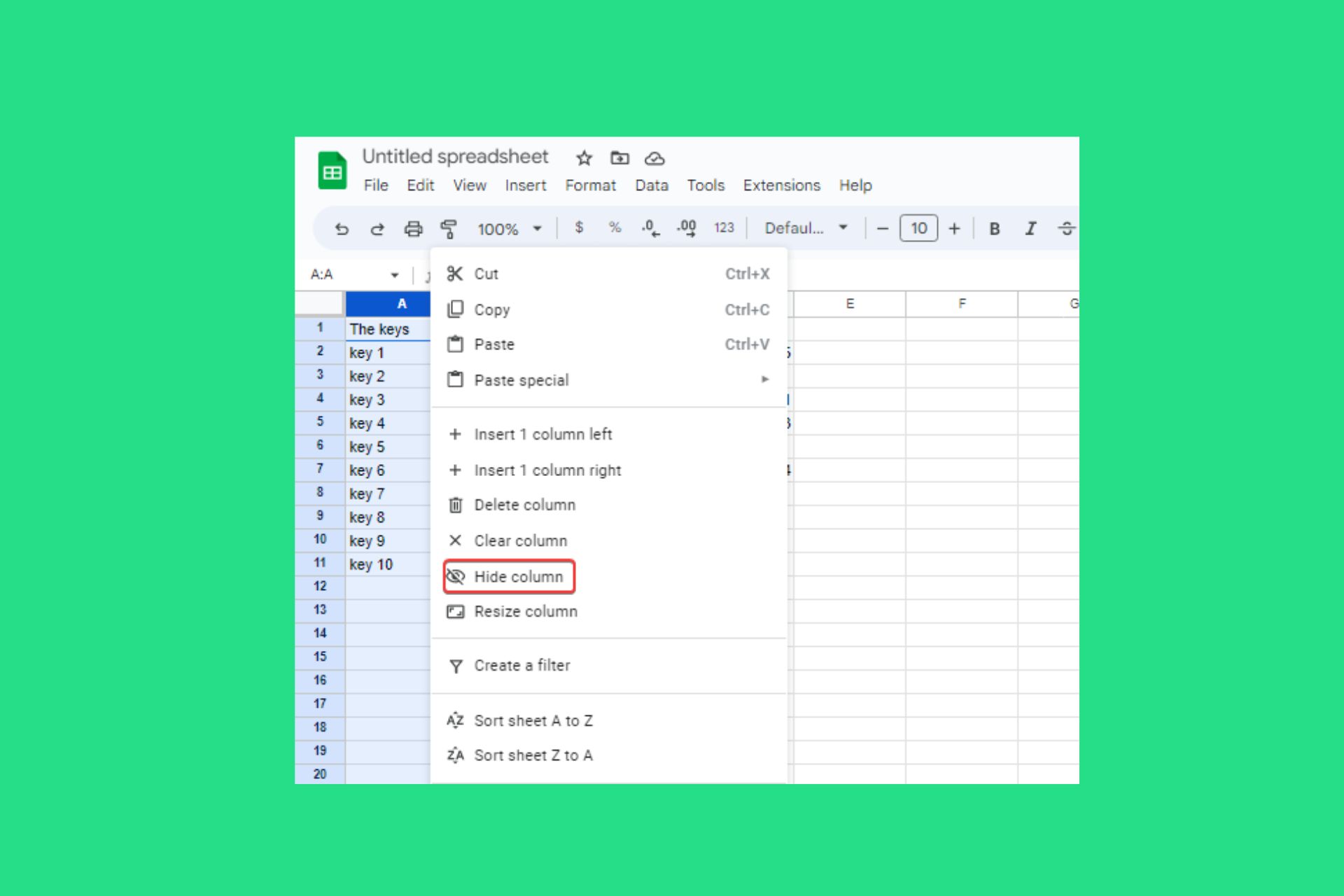
Task: Click the Print icon
Action: tap(414, 229)
